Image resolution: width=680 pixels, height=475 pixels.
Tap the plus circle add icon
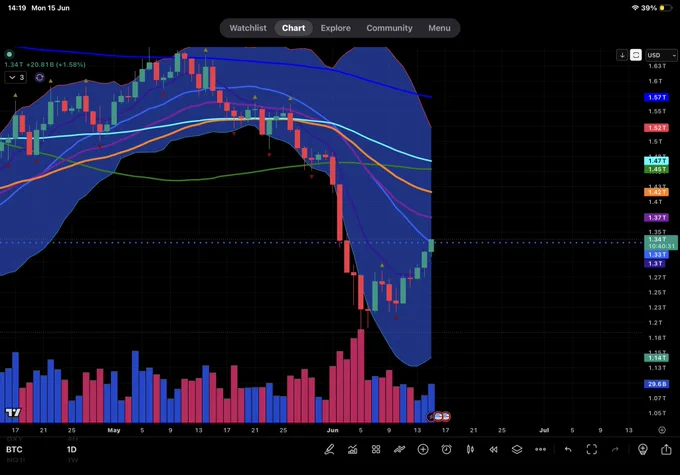point(423,449)
